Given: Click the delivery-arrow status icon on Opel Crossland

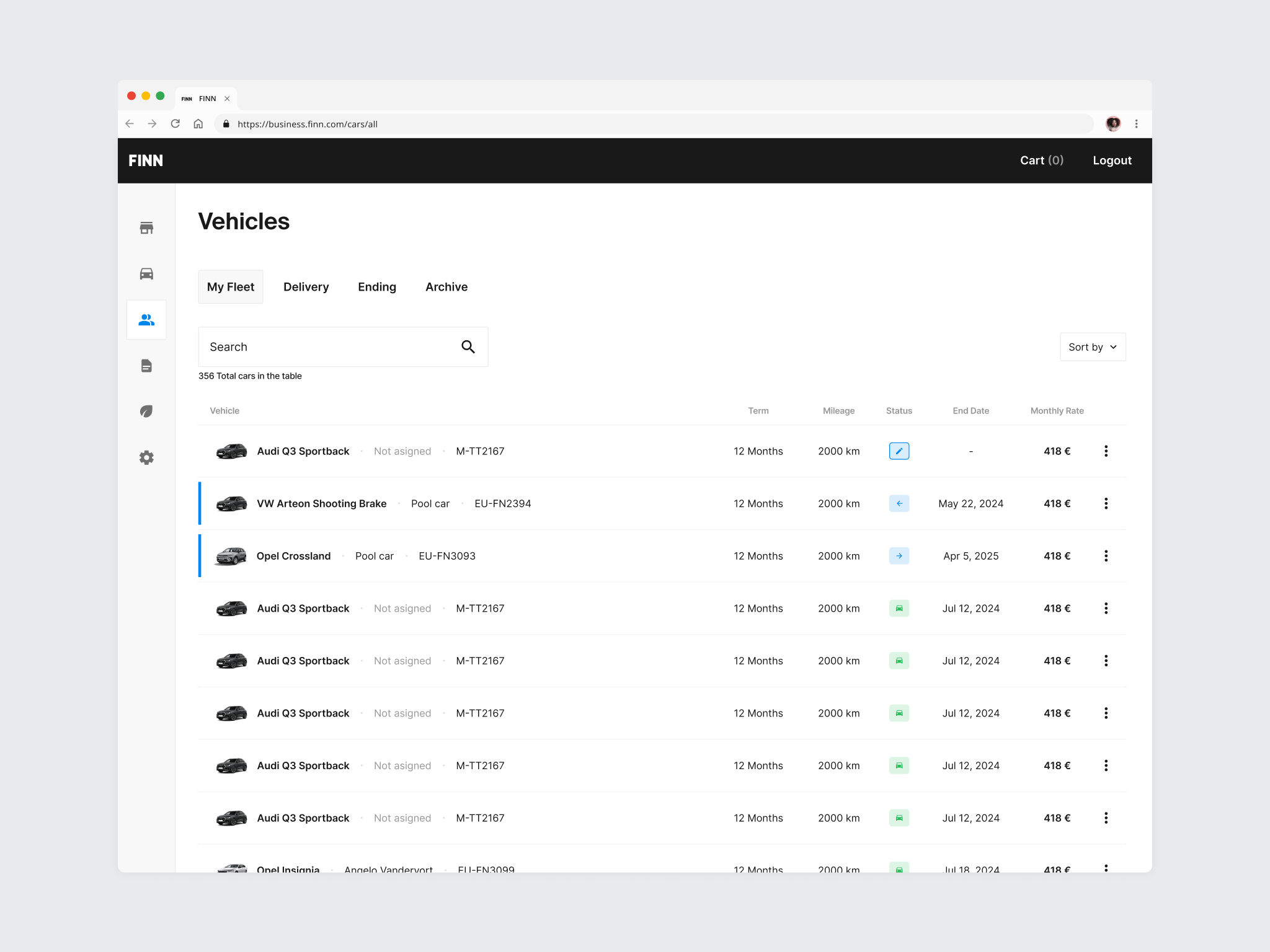Looking at the screenshot, I should click(x=899, y=556).
